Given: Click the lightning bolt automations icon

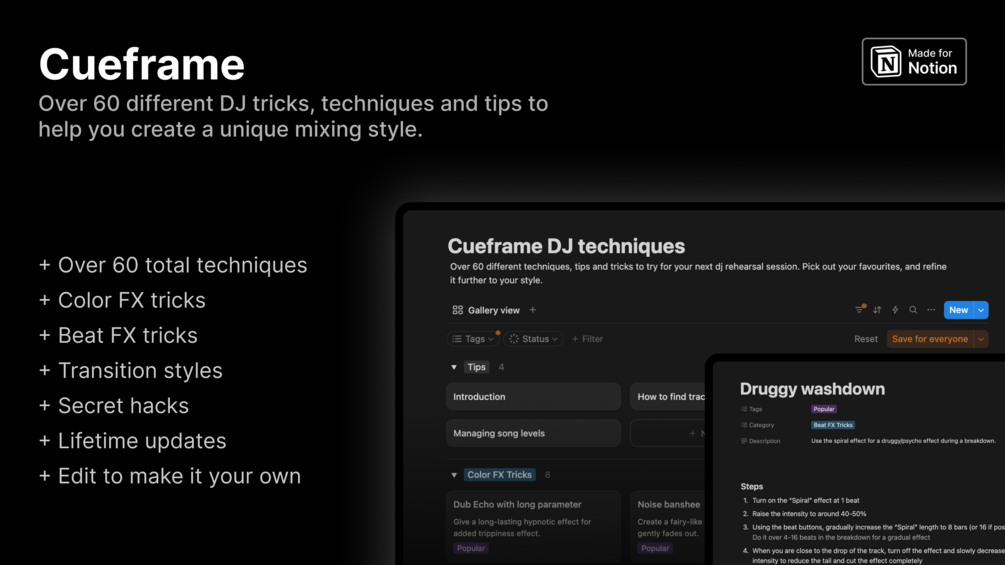Looking at the screenshot, I should click(895, 310).
